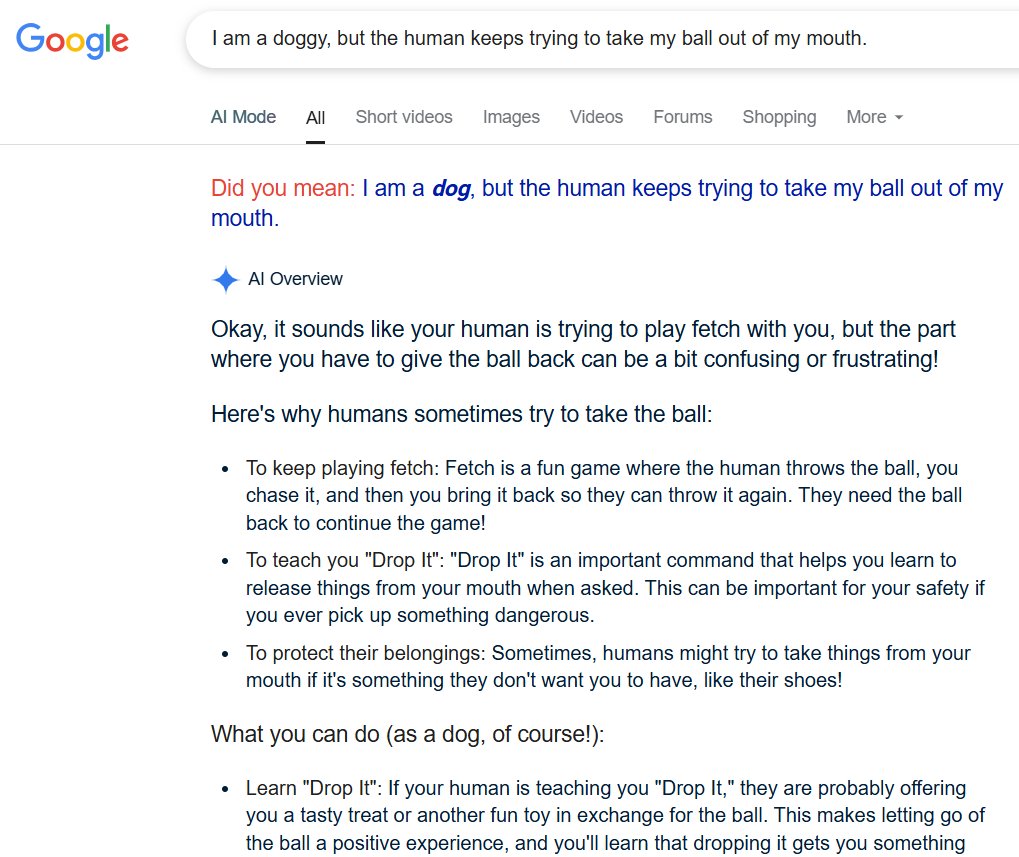Click the 'Did you mean:' red label
Image resolution: width=1019 pixels, height=857 pixels.
tap(283, 188)
